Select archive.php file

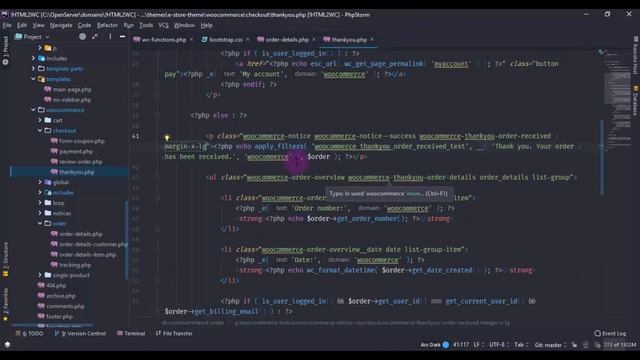pyautogui.click(x=60, y=296)
